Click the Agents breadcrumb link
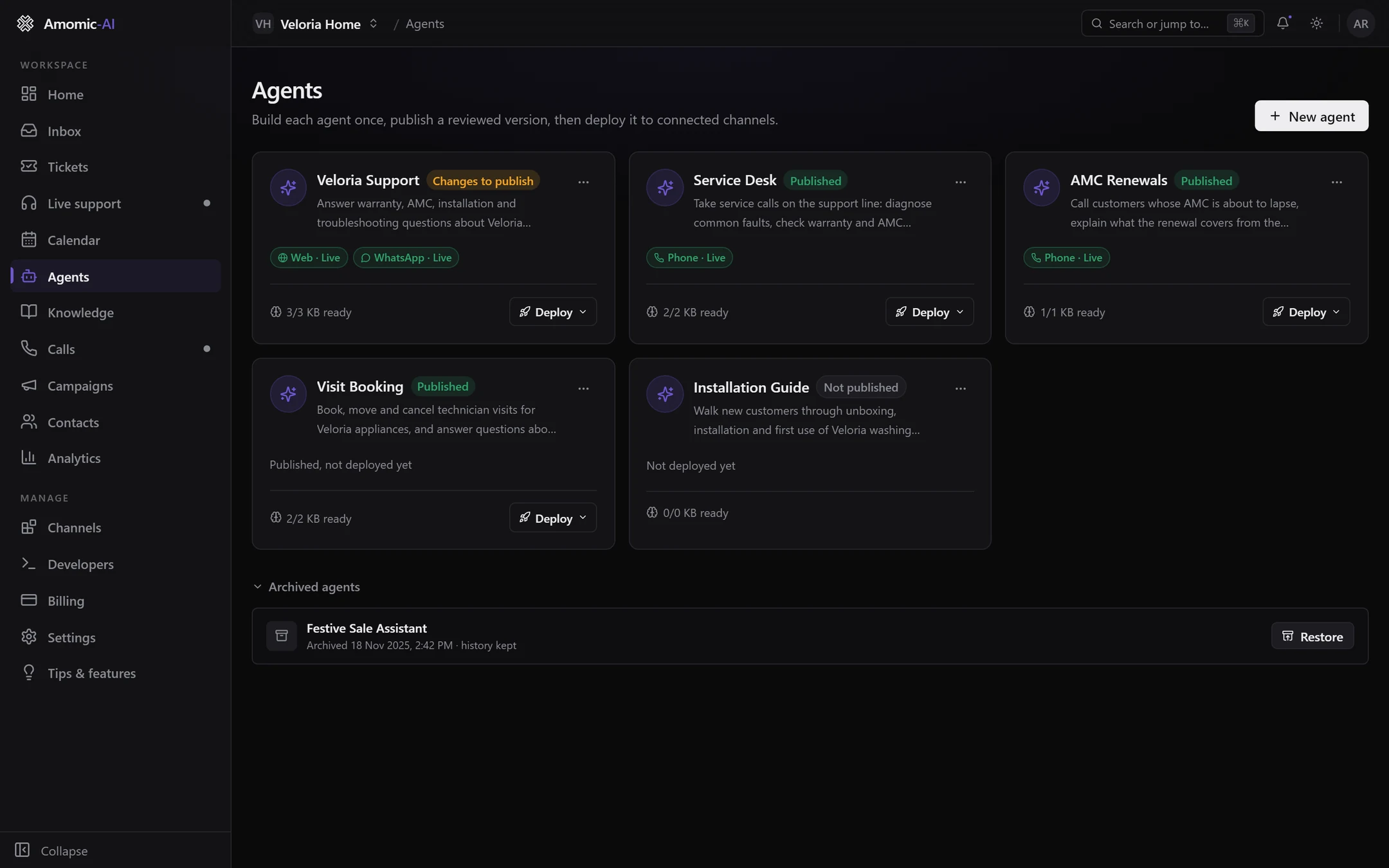The image size is (1389, 868). pos(424,24)
